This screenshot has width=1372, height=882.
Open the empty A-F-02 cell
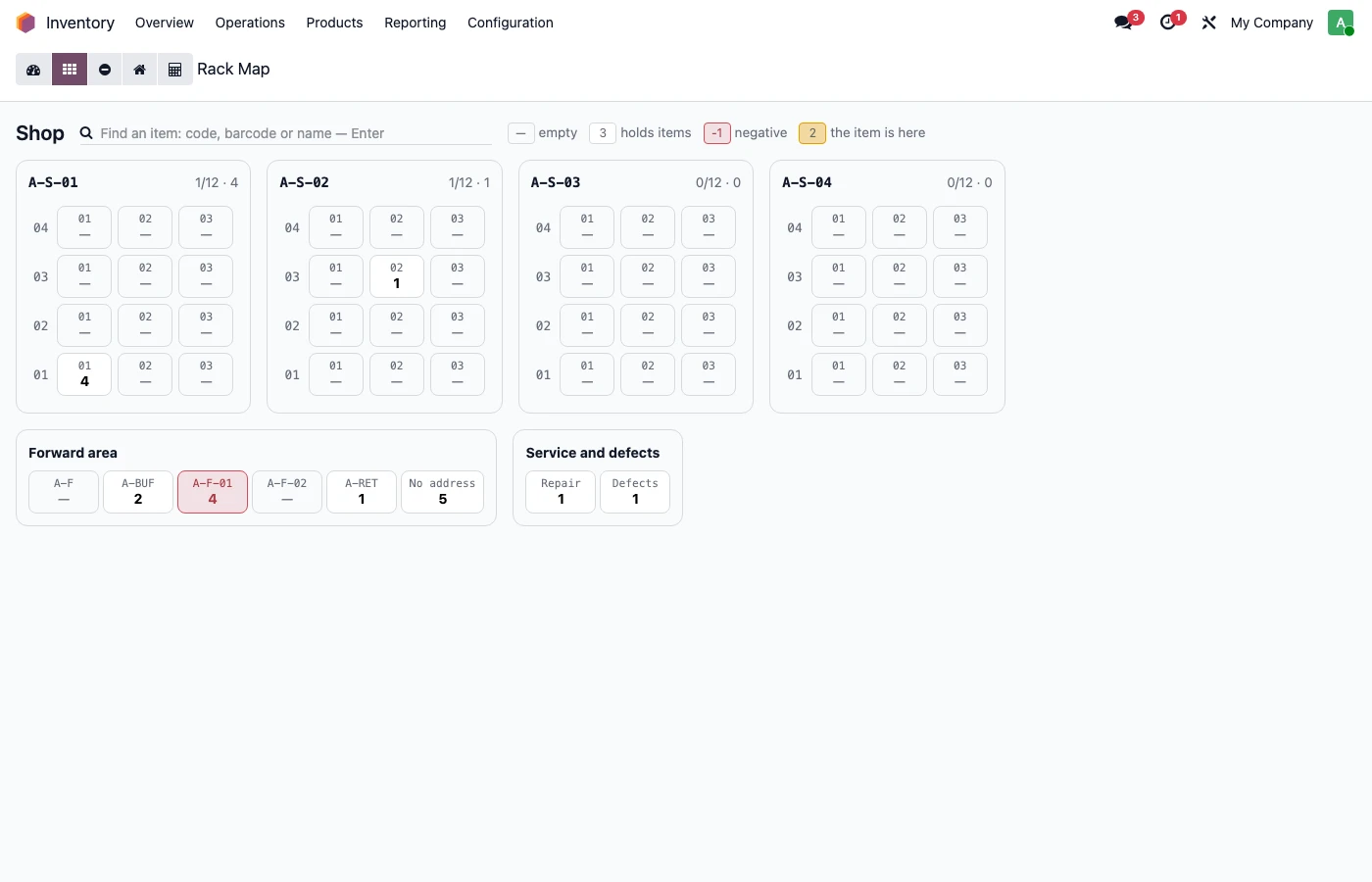[x=287, y=492]
